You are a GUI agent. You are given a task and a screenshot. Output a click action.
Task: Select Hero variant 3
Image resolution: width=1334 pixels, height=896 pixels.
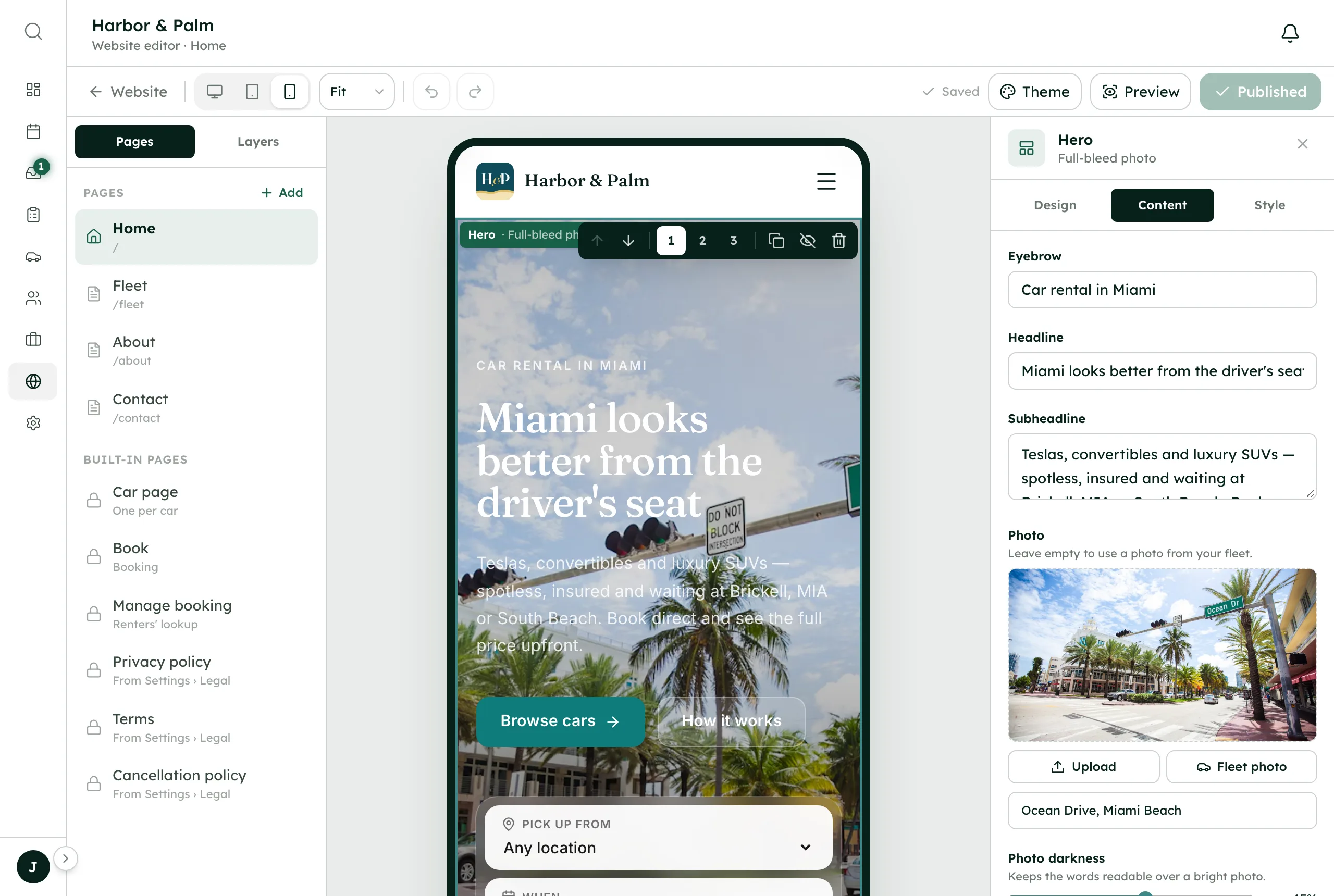click(733, 241)
